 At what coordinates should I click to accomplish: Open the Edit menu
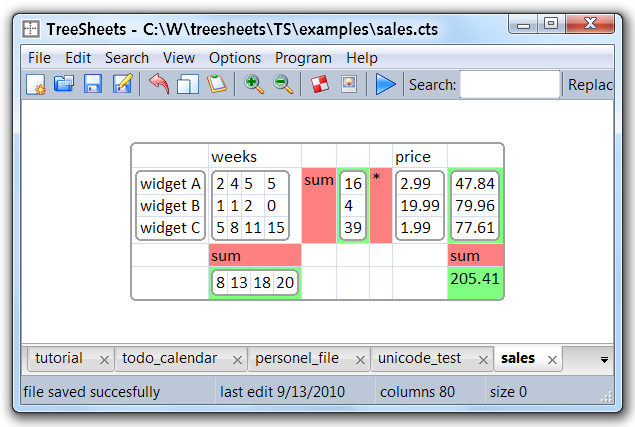click(78, 58)
